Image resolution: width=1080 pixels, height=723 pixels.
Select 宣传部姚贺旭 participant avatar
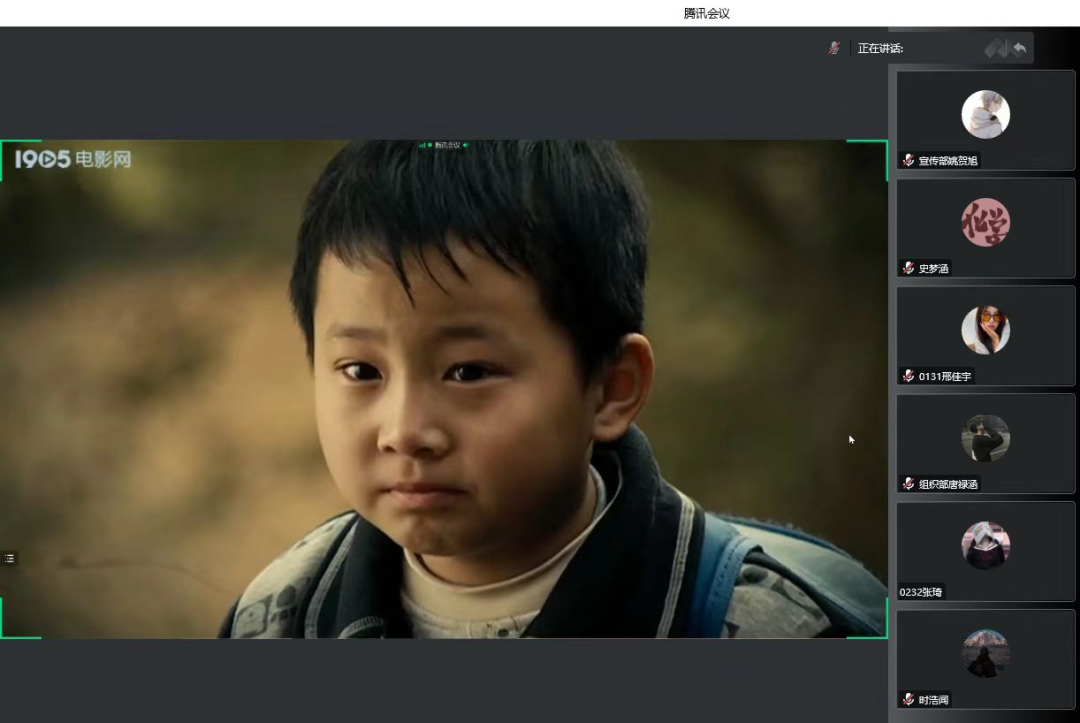tap(985, 114)
